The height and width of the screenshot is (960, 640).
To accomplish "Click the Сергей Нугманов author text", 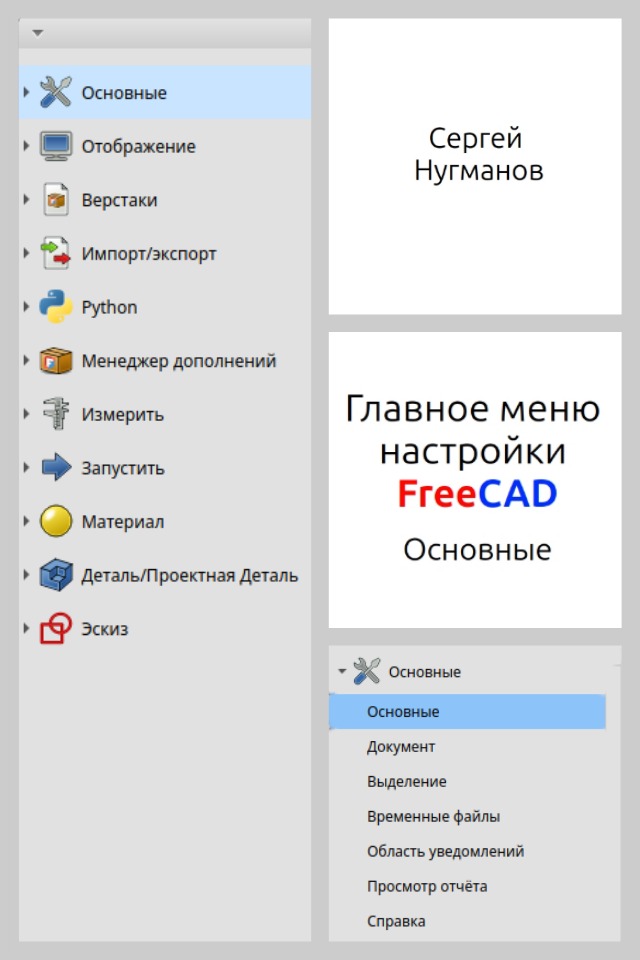I will (478, 154).
